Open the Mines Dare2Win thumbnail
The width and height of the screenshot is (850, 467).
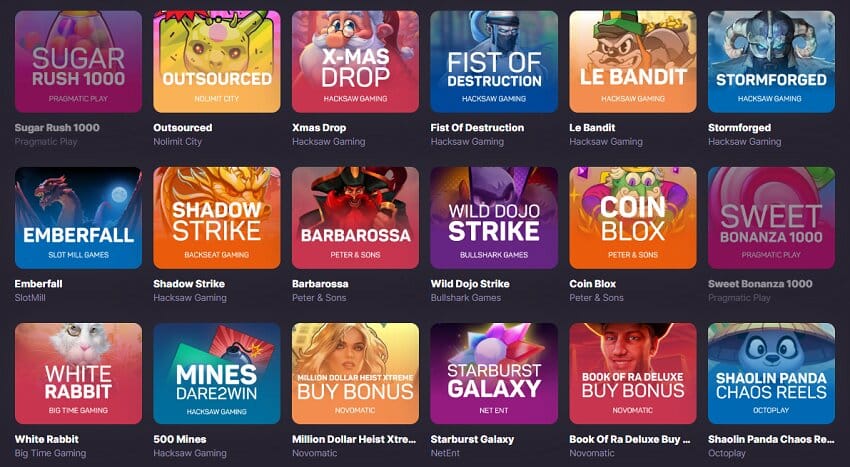coord(217,374)
